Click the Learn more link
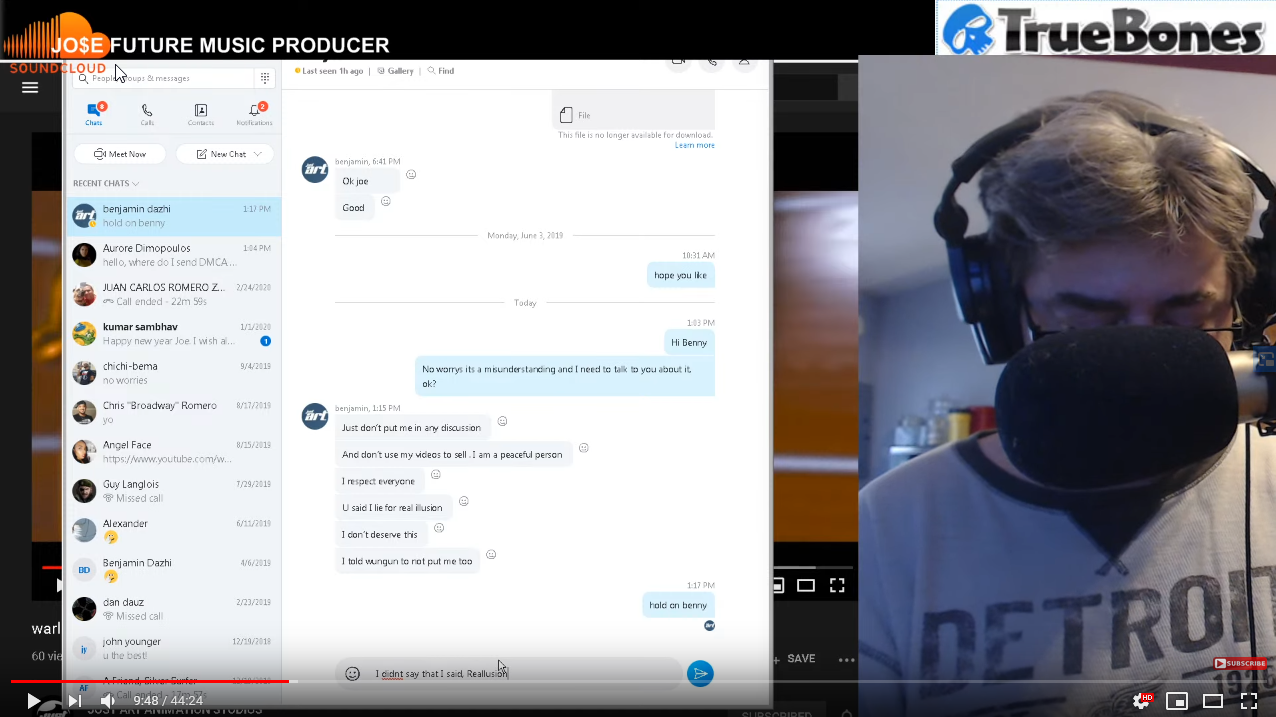 click(695, 145)
